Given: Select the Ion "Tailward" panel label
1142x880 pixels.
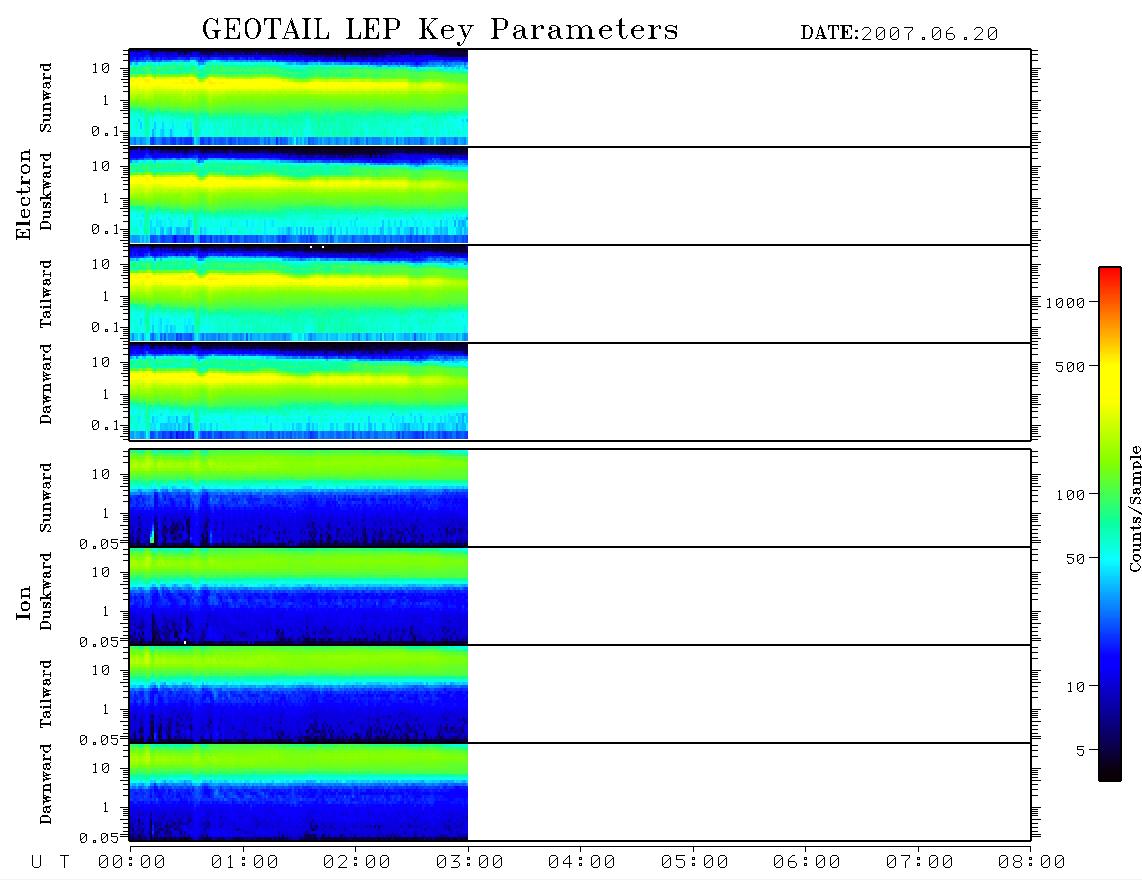Looking at the screenshot, I should coord(46,694).
